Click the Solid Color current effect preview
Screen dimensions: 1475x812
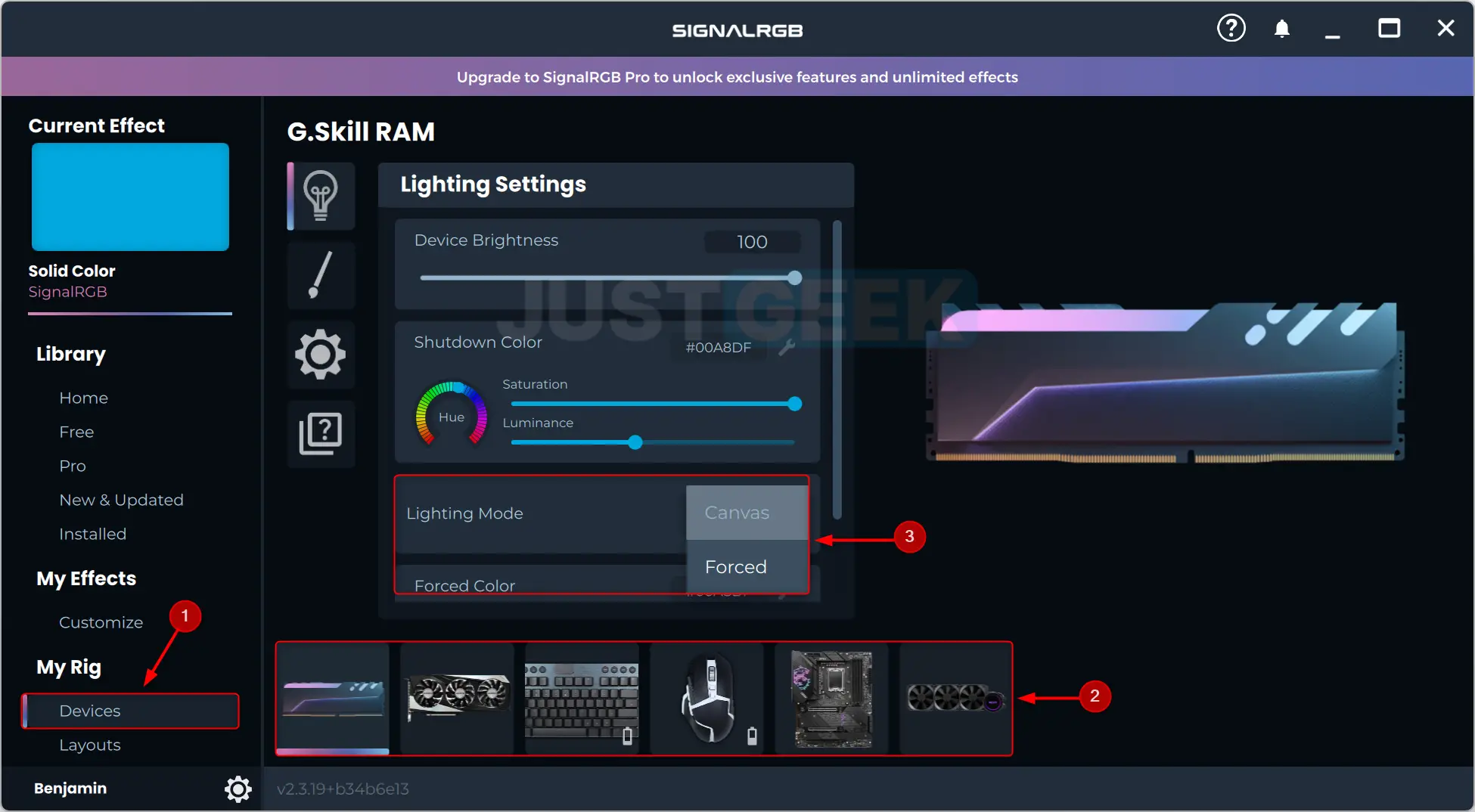pyautogui.click(x=130, y=197)
